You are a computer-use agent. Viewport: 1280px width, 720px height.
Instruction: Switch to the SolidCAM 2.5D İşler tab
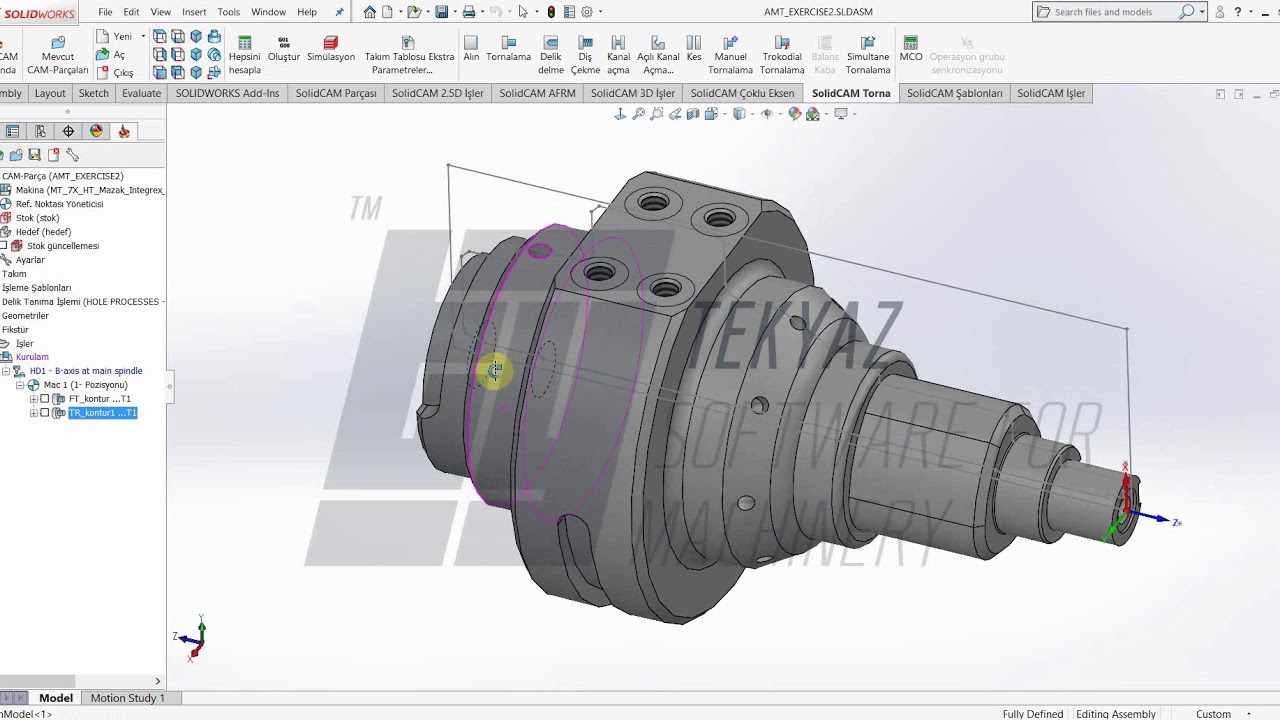coord(438,93)
